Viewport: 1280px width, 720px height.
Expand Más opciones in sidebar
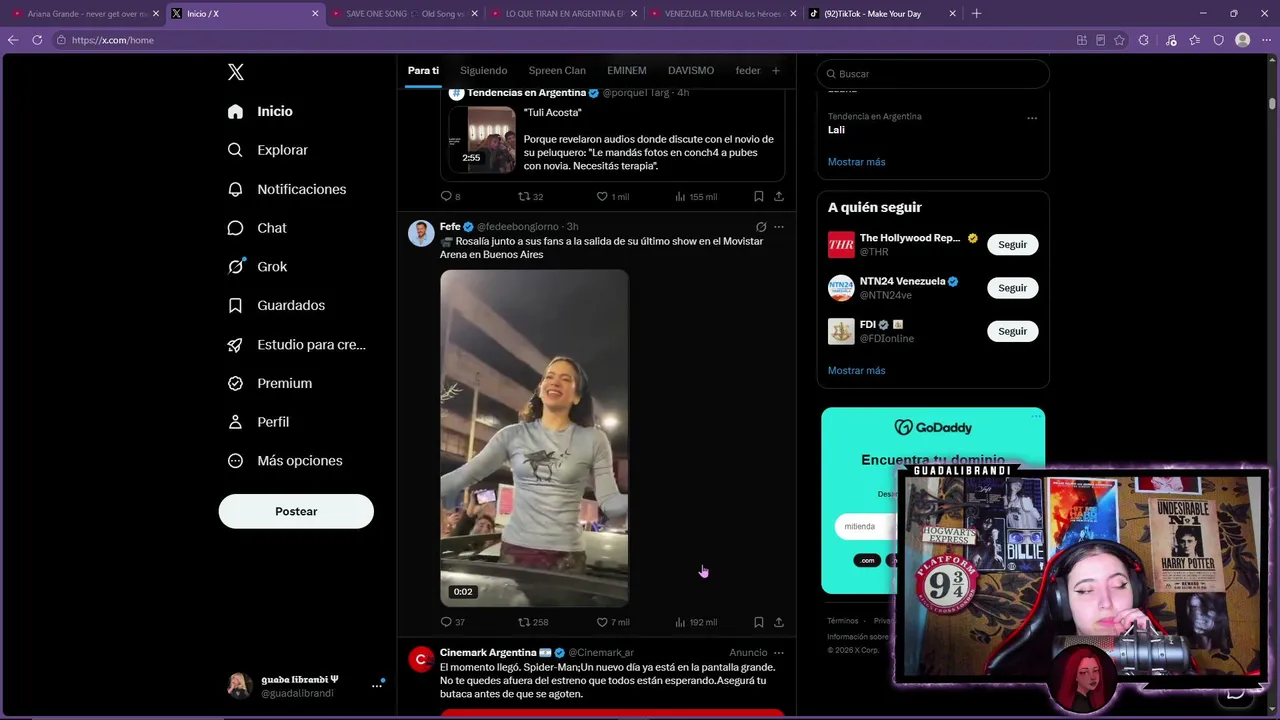coord(286,461)
